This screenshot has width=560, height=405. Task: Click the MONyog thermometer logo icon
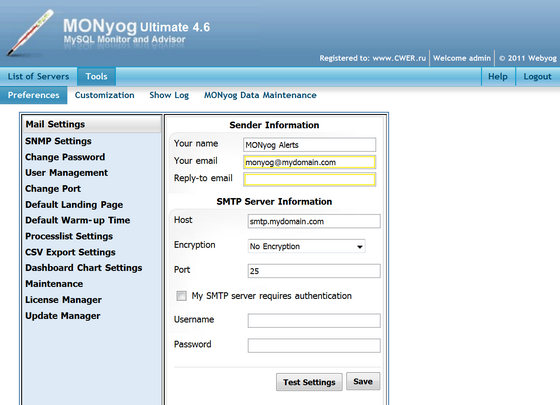(30, 33)
